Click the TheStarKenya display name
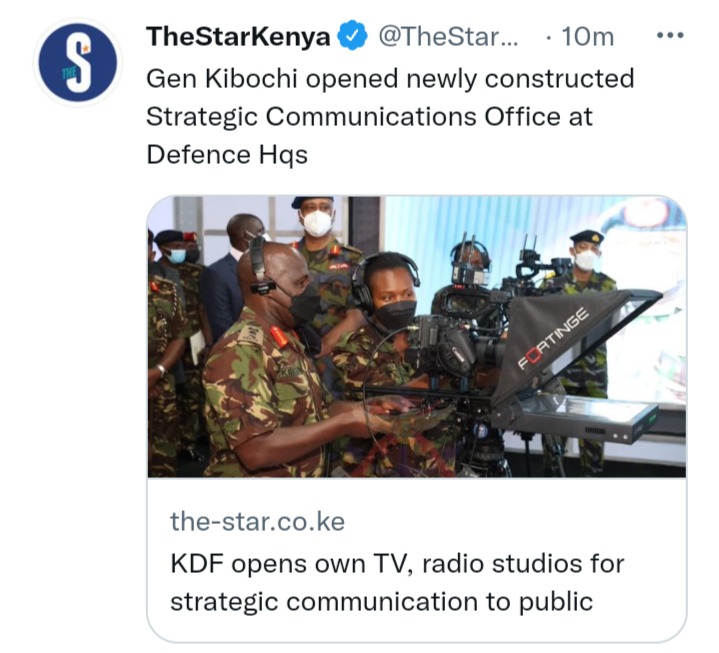The height and width of the screenshot is (653, 719). 238,36
